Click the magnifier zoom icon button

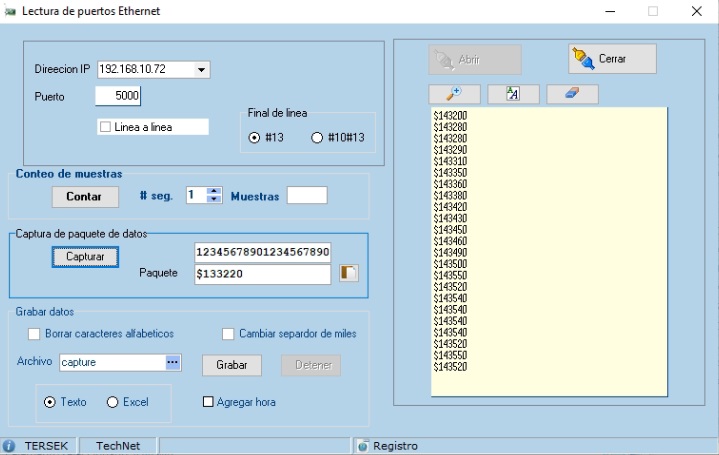tap(454, 93)
